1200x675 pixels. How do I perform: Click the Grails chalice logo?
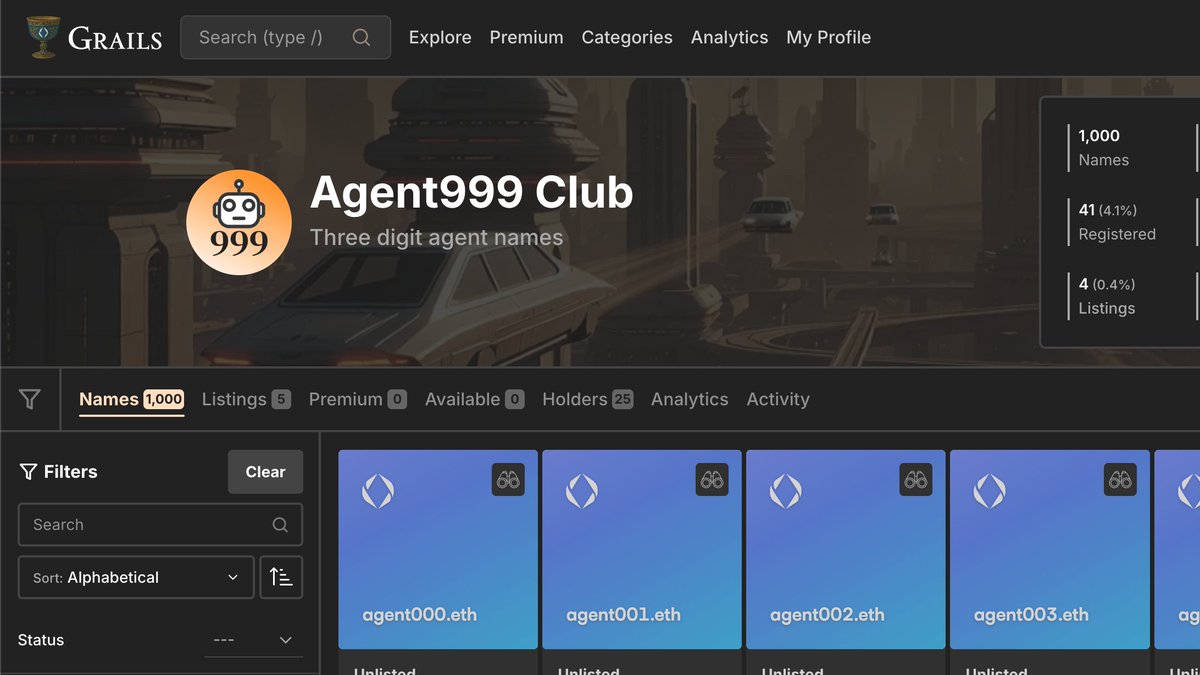point(43,37)
